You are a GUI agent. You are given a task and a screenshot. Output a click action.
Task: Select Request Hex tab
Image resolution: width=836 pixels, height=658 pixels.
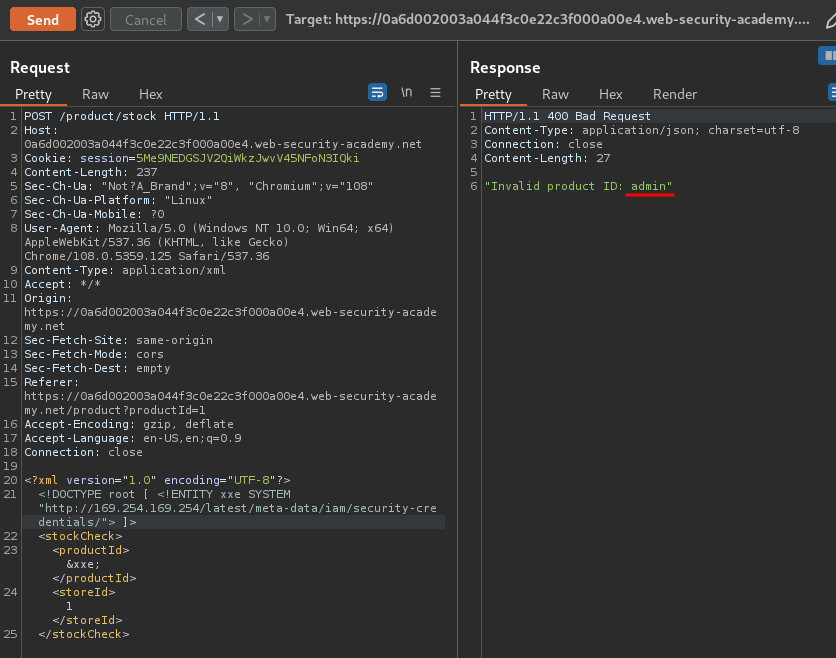coord(150,94)
